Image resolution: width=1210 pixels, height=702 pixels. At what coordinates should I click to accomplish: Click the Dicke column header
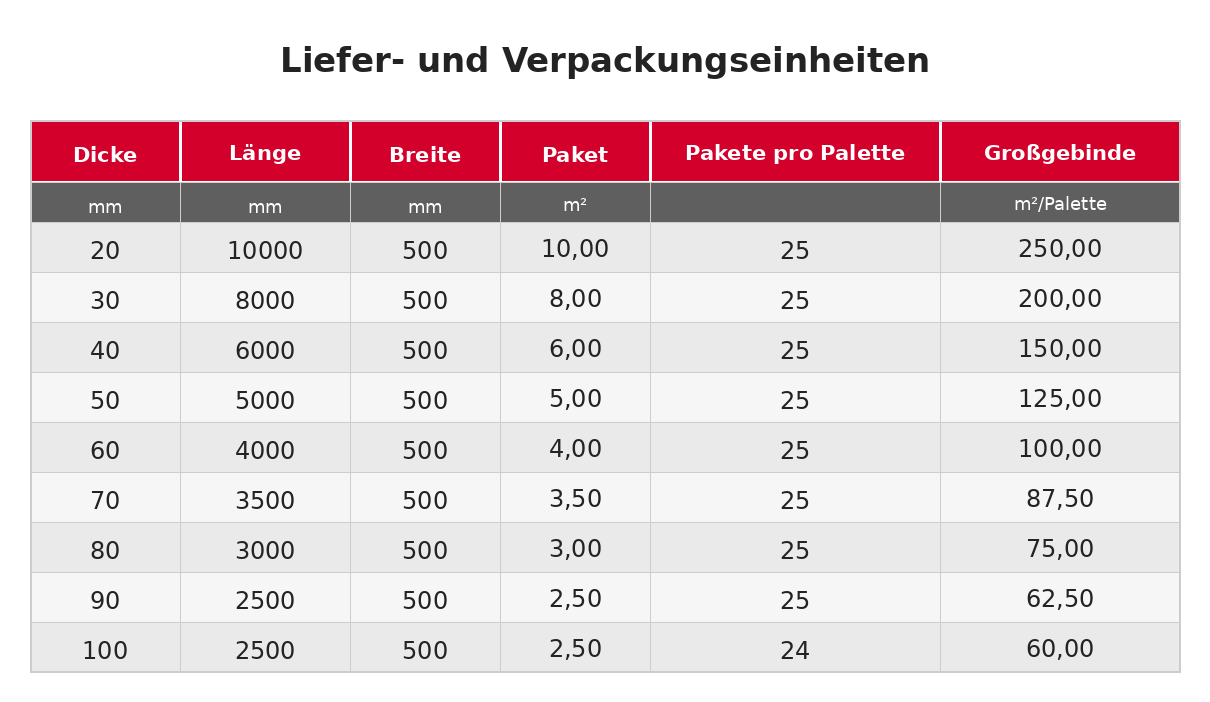[105, 155]
